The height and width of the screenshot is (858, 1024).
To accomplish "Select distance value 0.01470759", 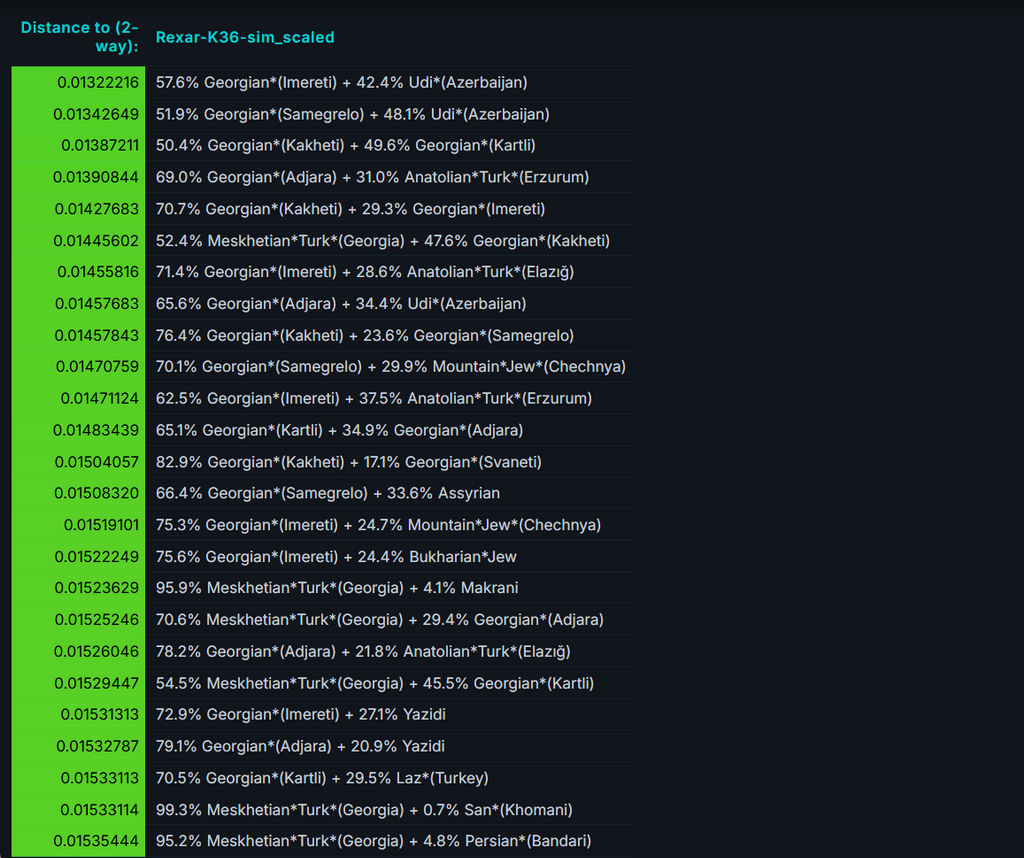I will pos(97,367).
